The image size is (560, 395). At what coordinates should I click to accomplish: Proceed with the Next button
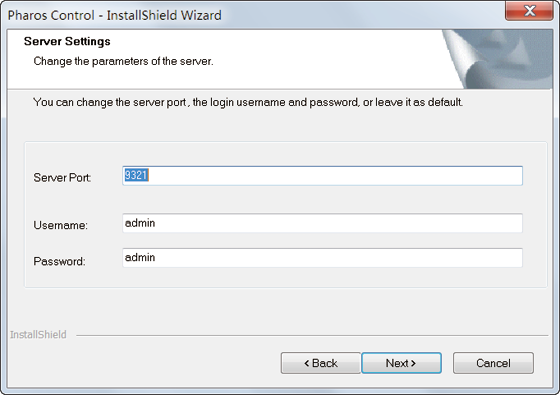coord(401,363)
